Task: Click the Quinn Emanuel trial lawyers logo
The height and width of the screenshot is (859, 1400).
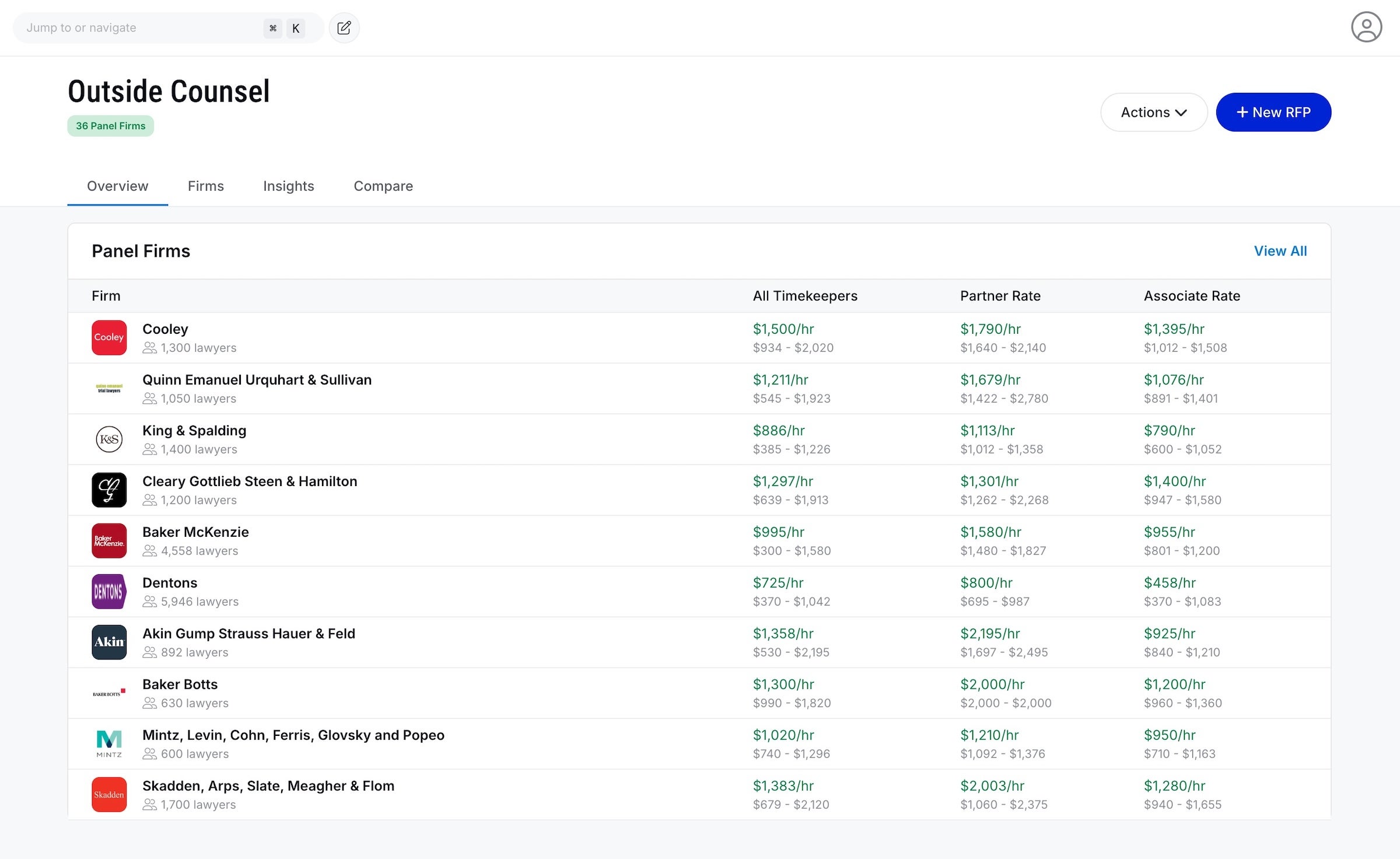Action: click(108, 388)
